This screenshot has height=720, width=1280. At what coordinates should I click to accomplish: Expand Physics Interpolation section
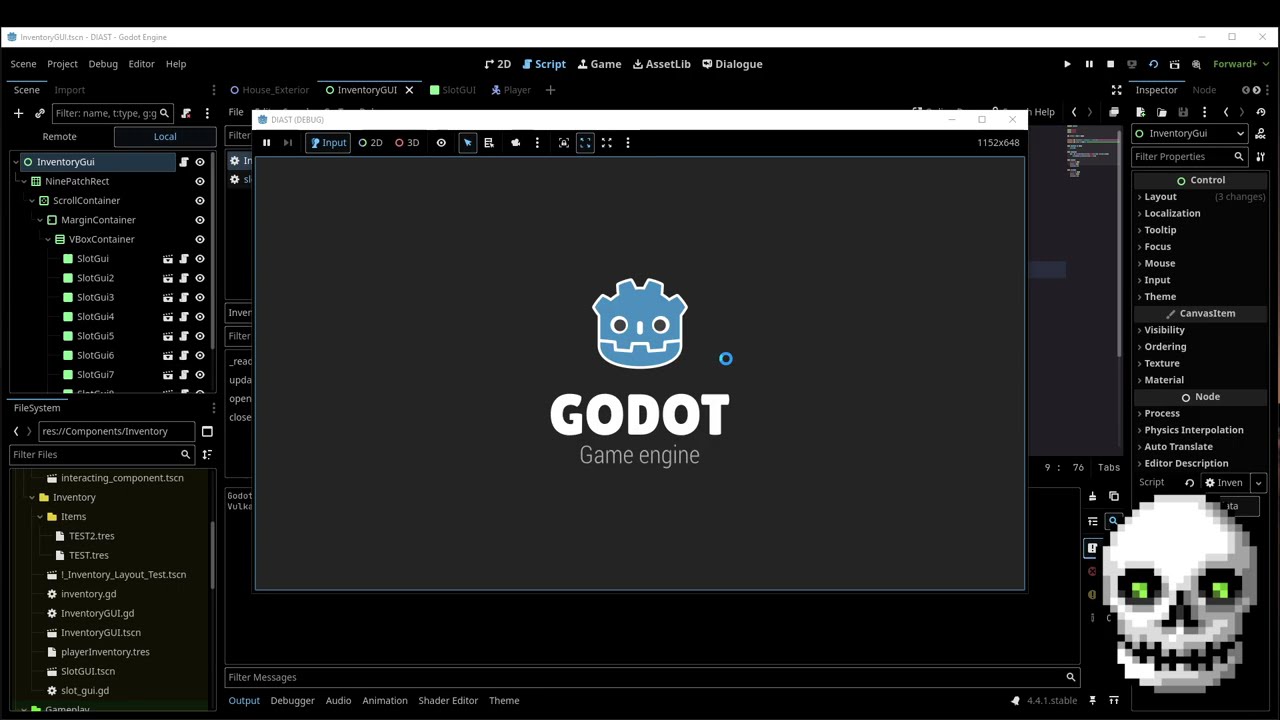1193,430
